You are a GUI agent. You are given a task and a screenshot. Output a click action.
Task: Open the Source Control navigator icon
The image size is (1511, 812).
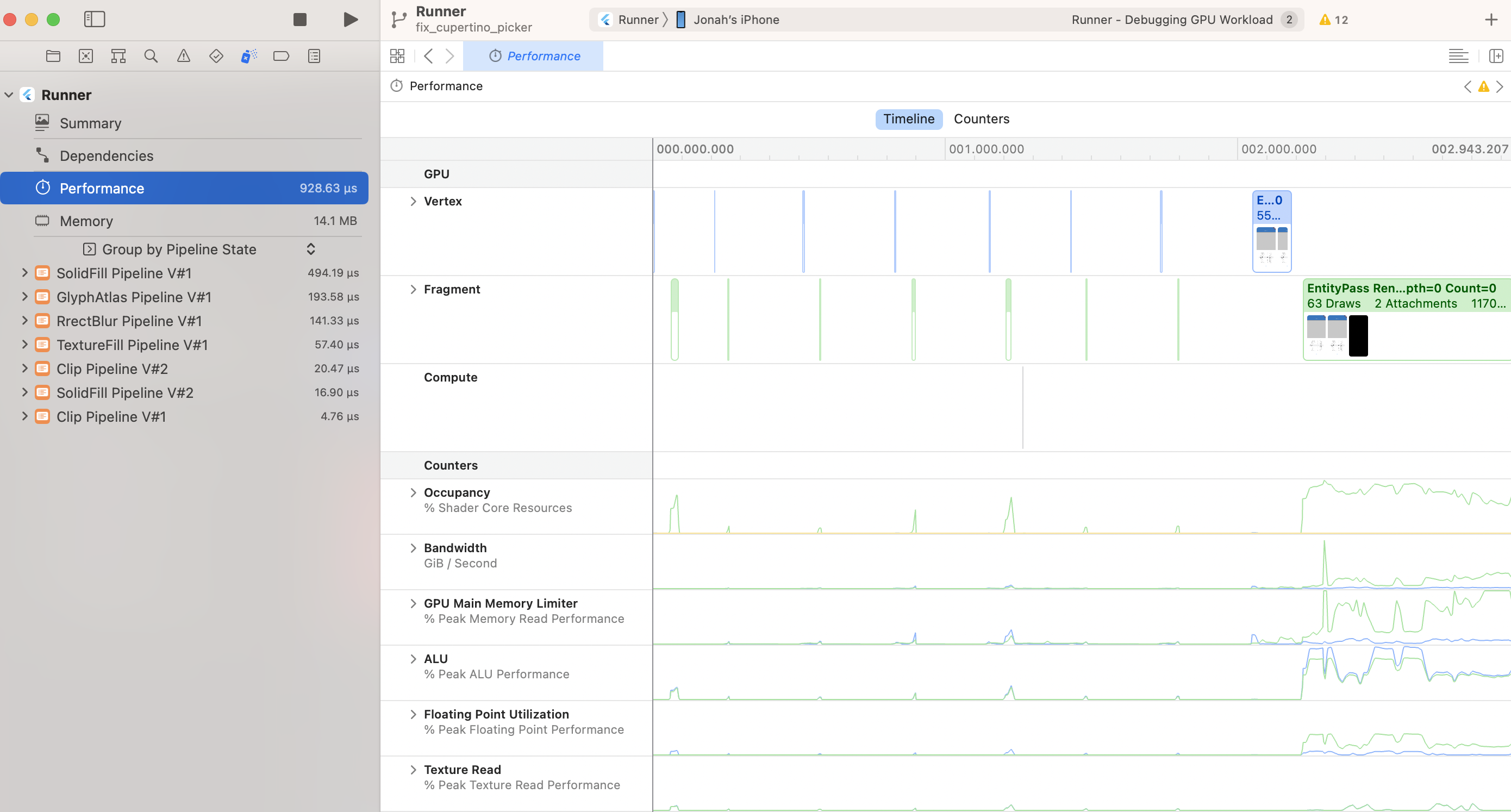pos(86,57)
